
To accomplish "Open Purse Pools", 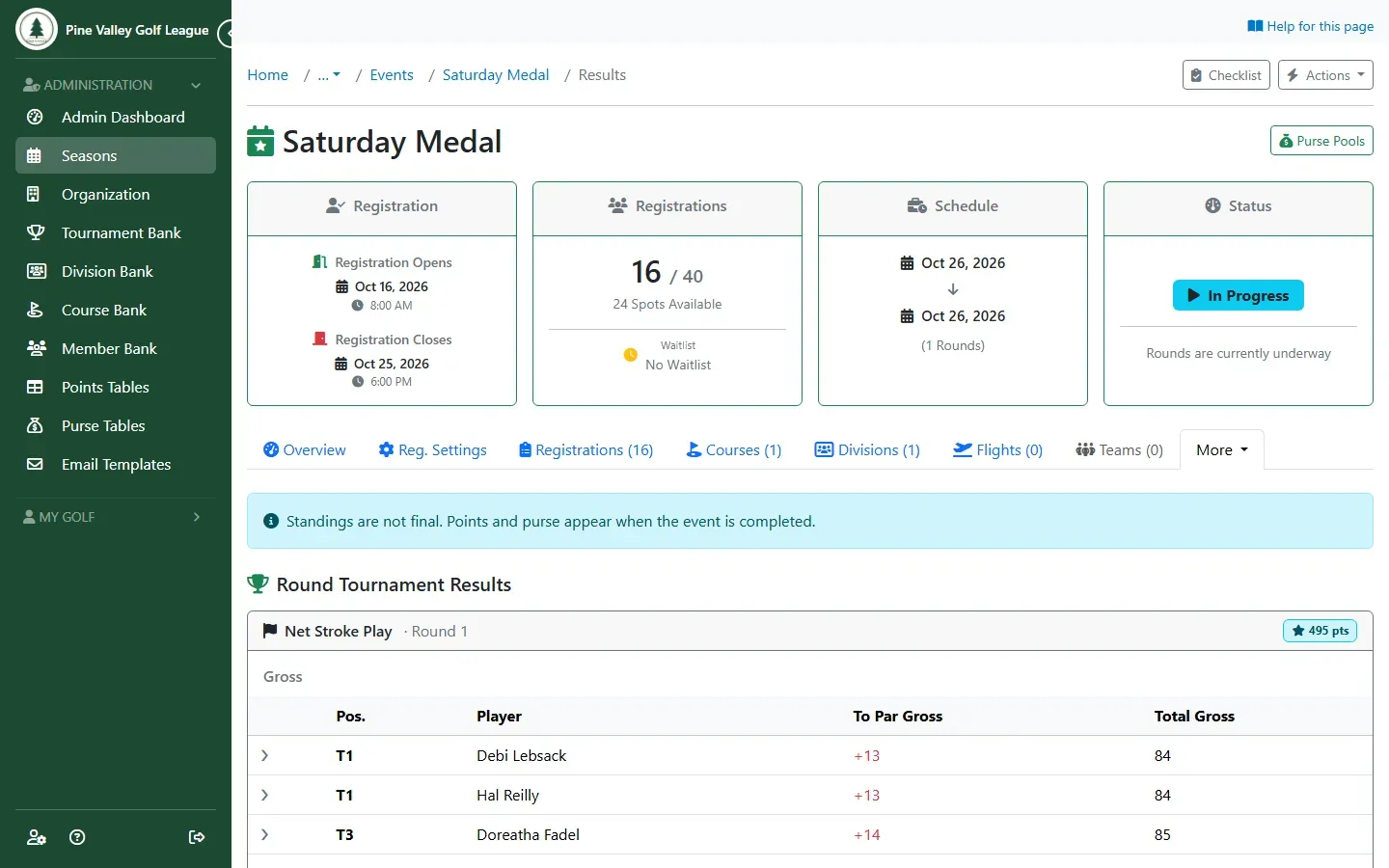I will click(x=1321, y=141).
